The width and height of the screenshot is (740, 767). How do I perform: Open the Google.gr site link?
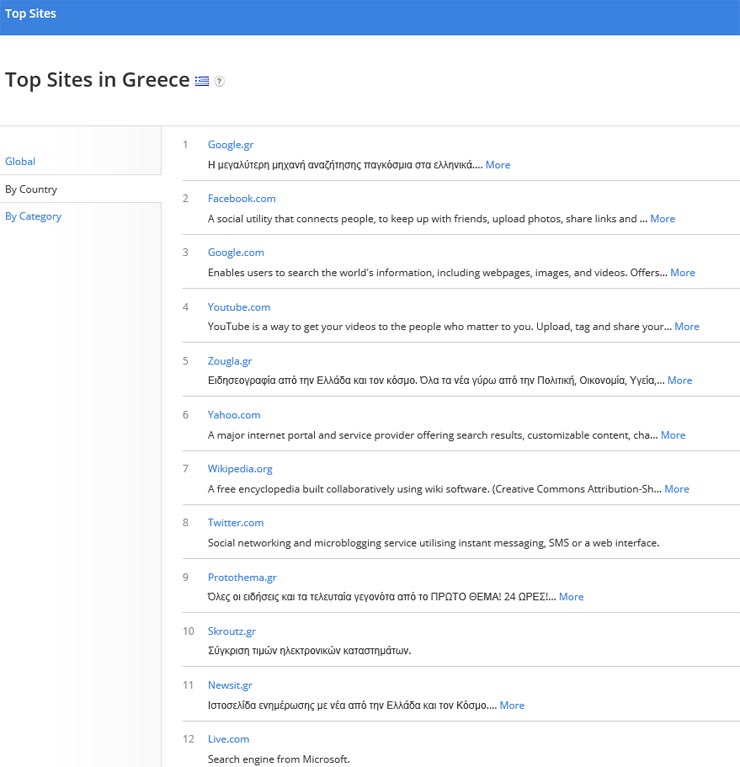tap(230, 144)
